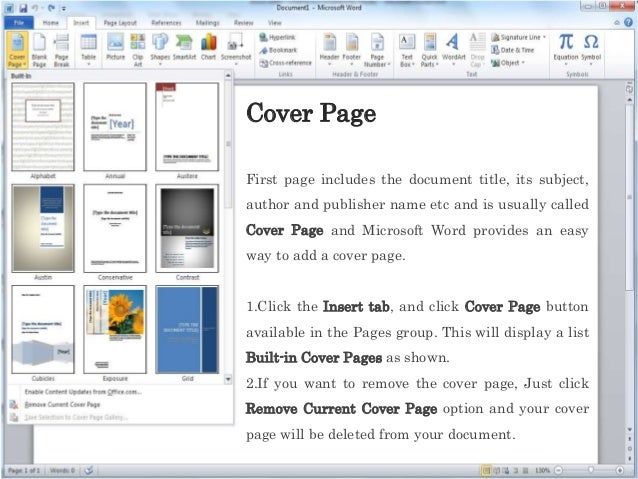The image size is (638, 479).
Task: Insert a Blank Page
Action: [x=39, y=50]
